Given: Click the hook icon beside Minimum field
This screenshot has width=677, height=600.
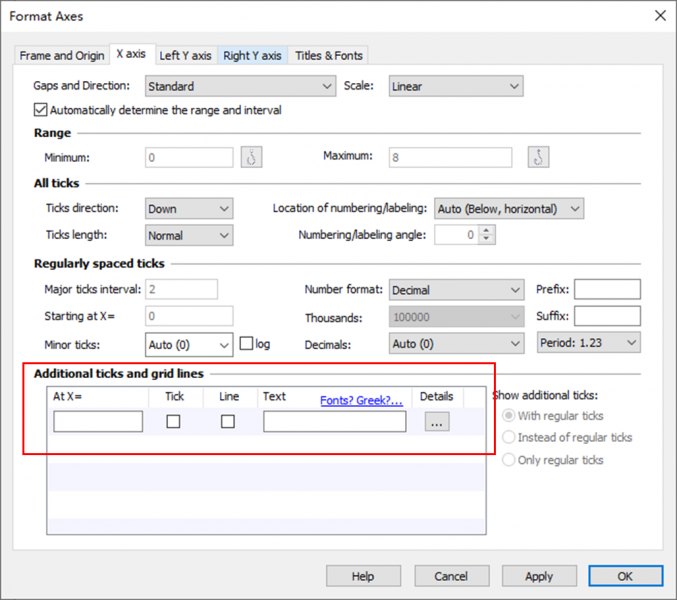Looking at the screenshot, I should click(x=251, y=157).
